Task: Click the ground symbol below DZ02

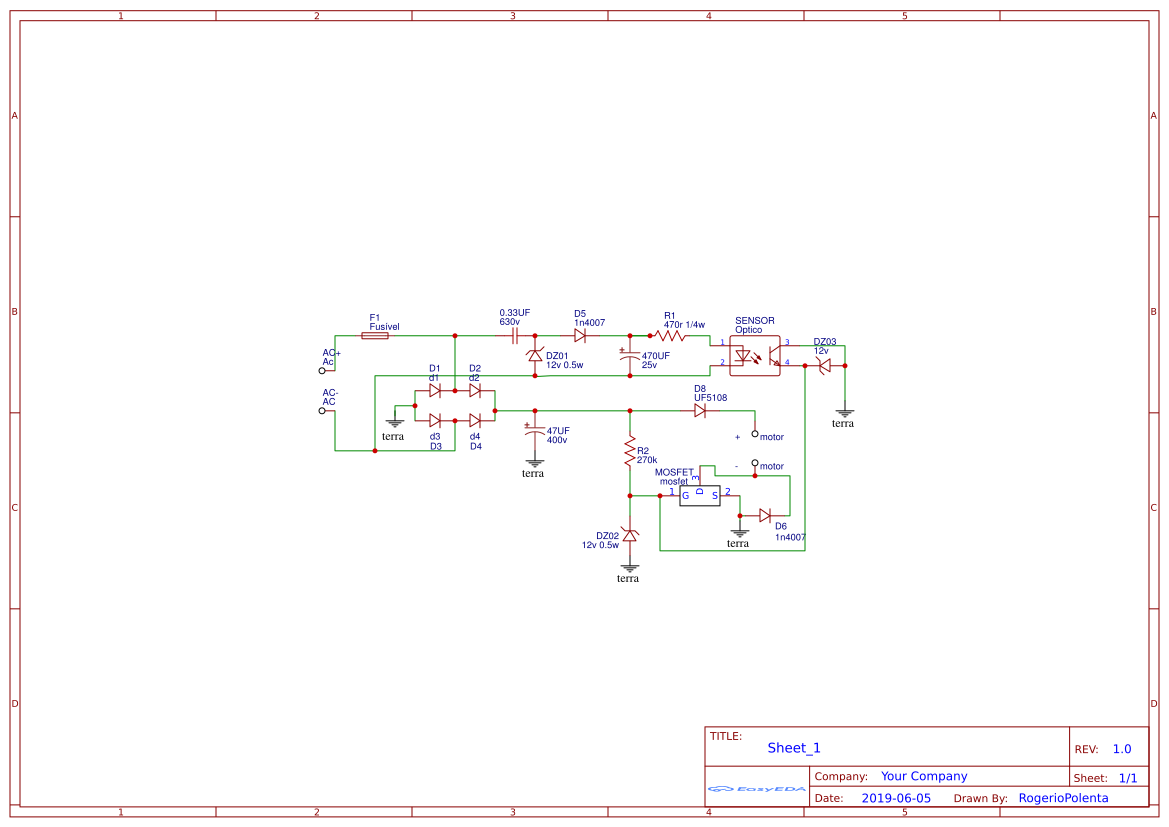Action: click(630, 568)
